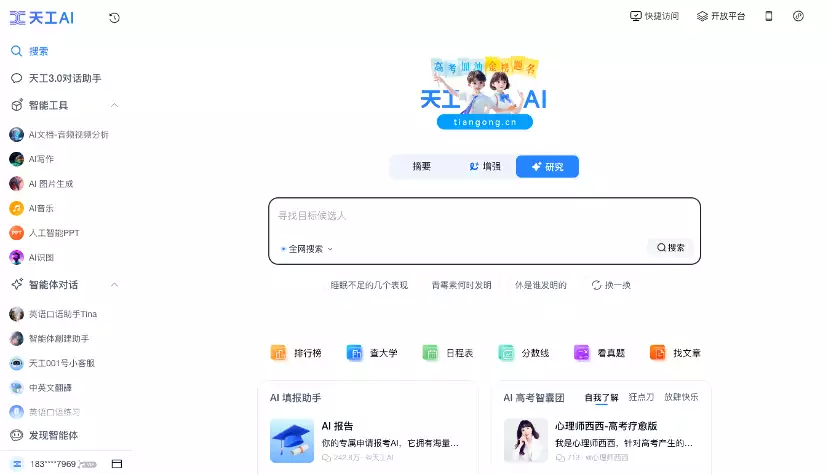
Task: Open the 英语口语练习 agent
Action: click(45, 412)
